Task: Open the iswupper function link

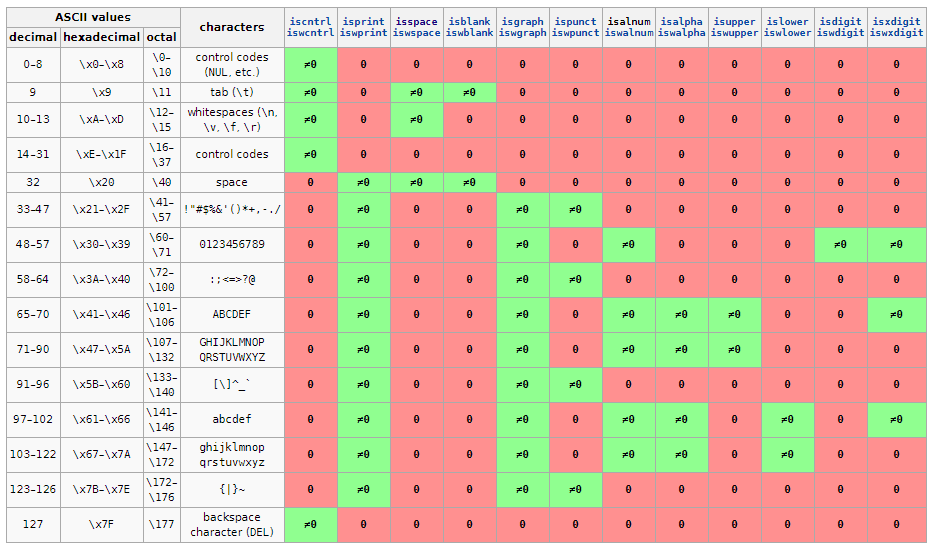Action: coord(734,33)
